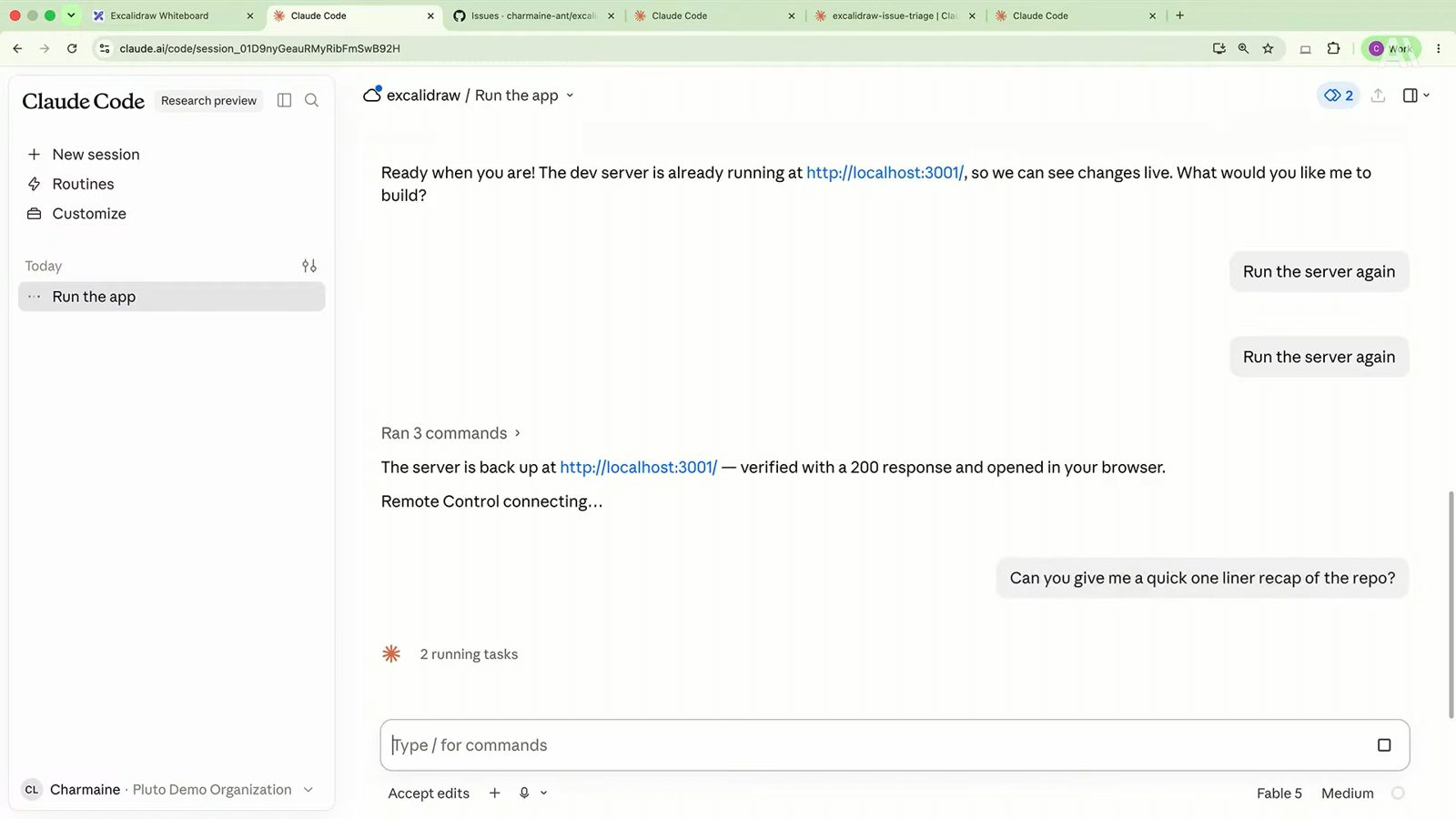Open the Routines page
Screen dimensions: 1456x819
click(x=83, y=184)
